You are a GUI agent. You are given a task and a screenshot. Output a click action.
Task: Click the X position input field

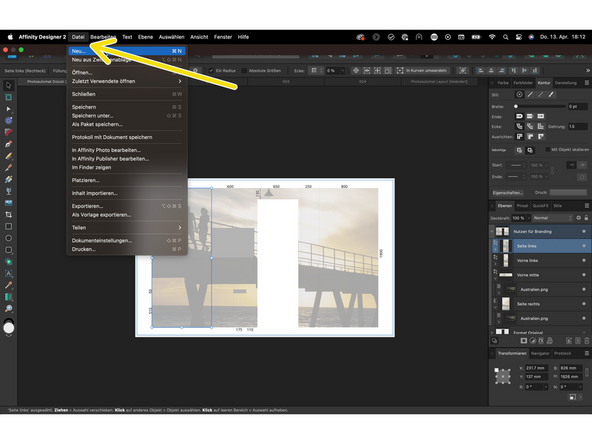click(x=536, y=368)
